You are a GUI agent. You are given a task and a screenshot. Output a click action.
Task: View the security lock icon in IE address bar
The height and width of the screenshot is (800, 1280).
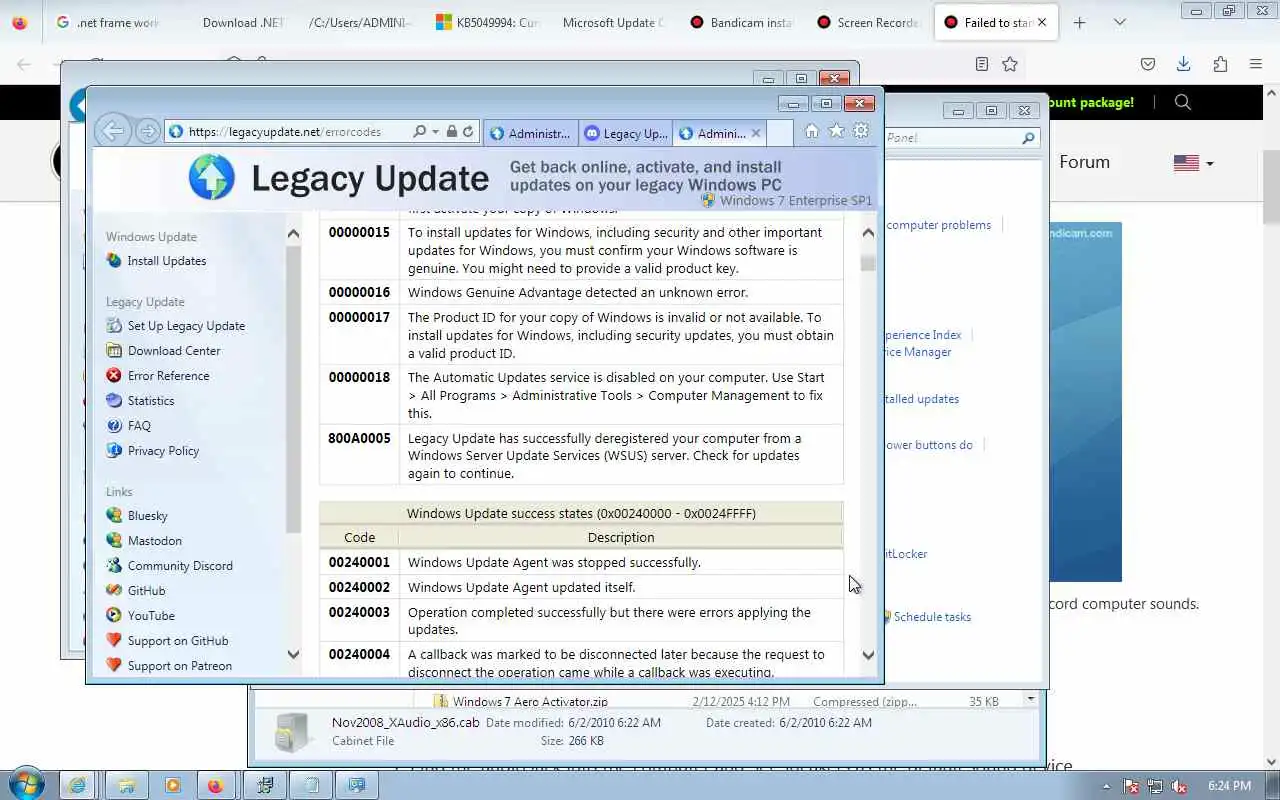452,132
